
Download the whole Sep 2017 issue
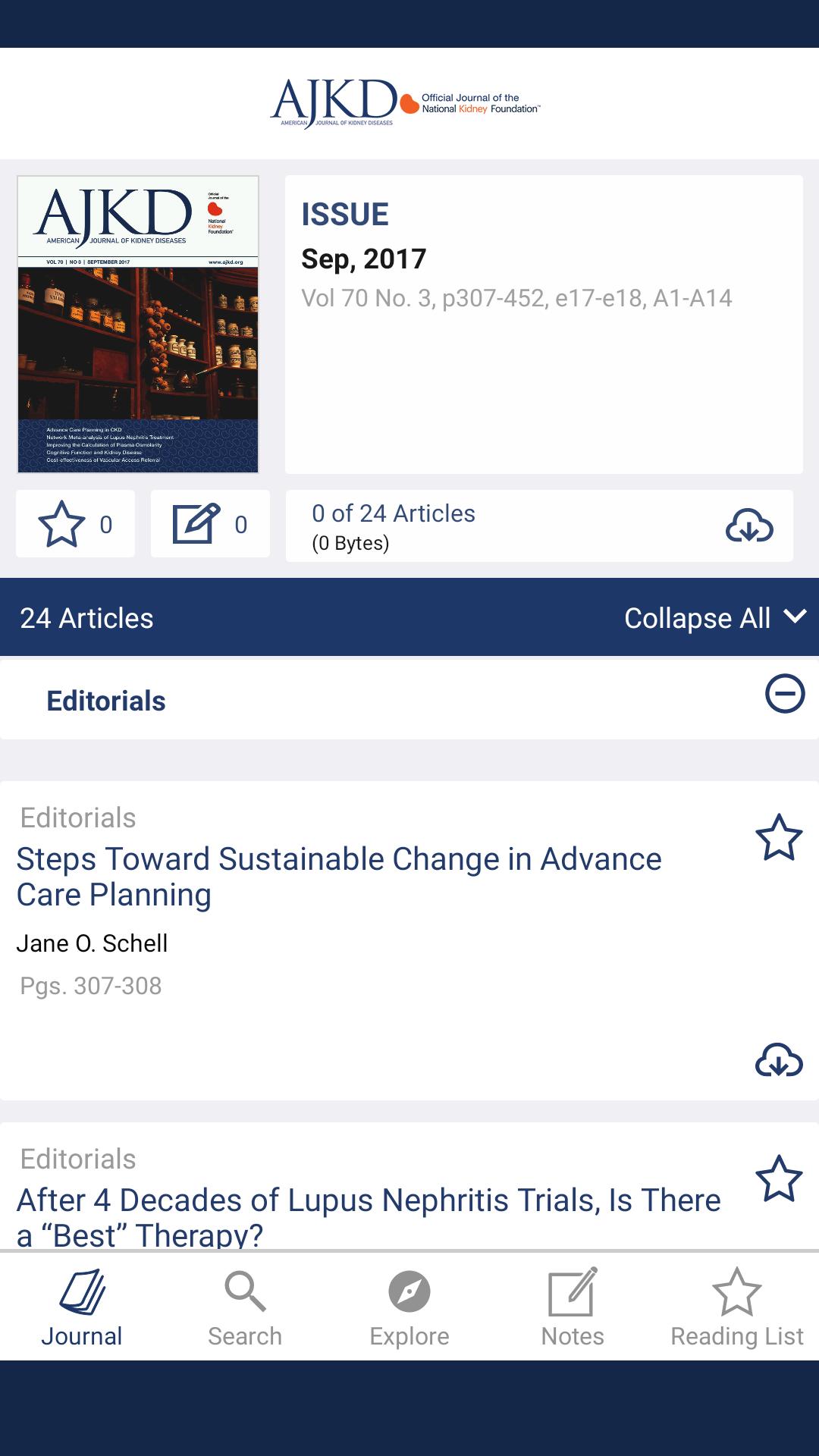tap(749, 526)
